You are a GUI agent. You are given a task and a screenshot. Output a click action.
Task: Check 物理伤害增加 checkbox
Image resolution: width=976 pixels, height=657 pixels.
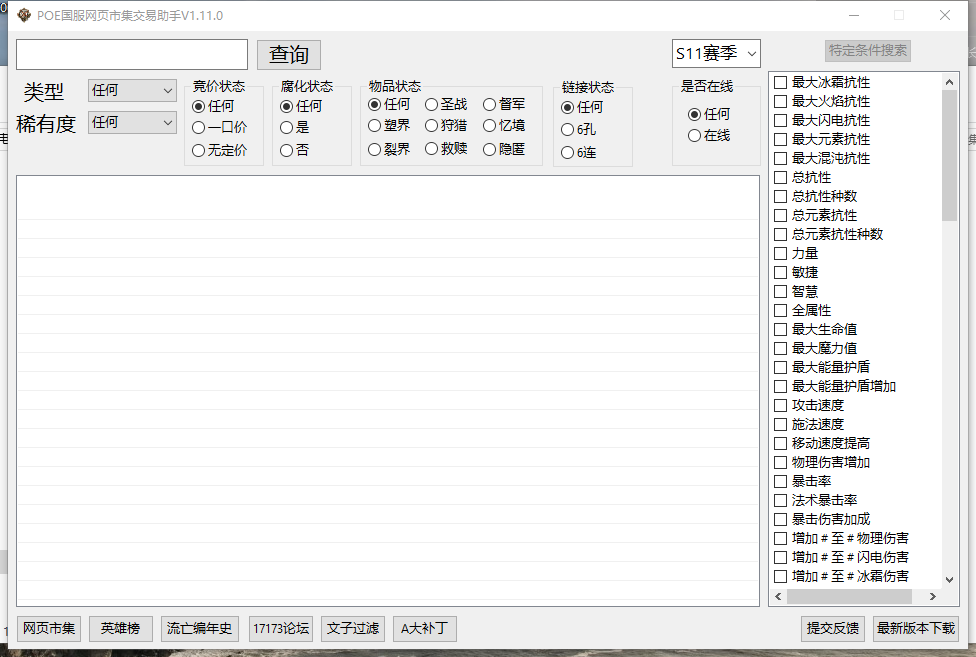(781, 462)
